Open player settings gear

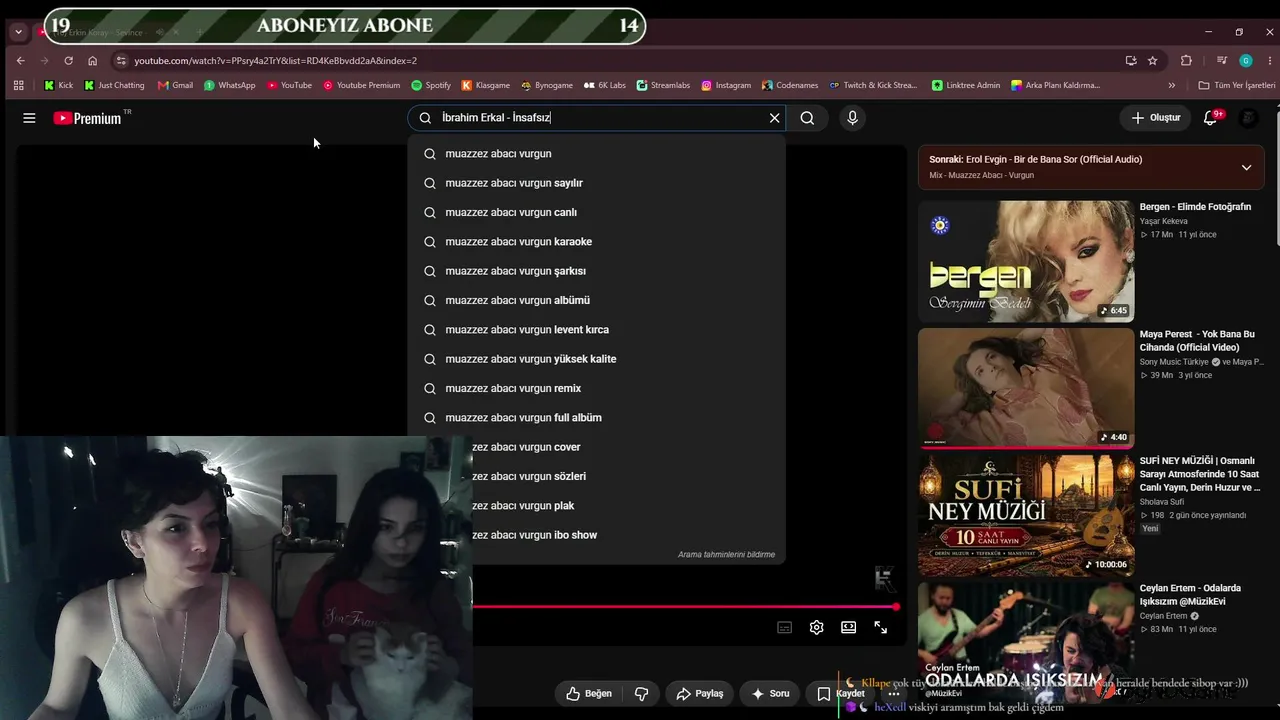click(817, 627)
